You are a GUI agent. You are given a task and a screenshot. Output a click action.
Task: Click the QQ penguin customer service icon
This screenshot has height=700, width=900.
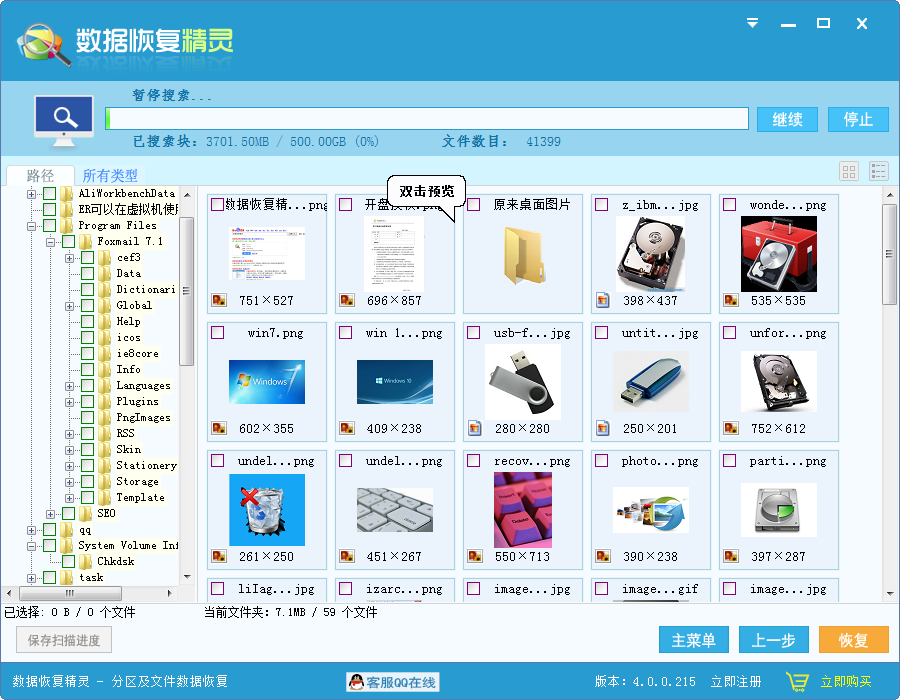coord(356,682)
